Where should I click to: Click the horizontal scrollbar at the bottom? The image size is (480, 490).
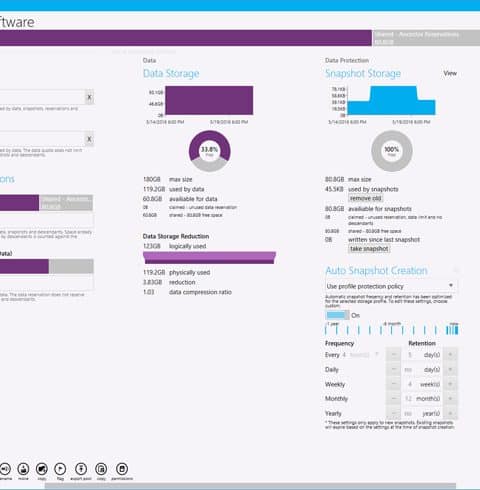click(250, 485)
